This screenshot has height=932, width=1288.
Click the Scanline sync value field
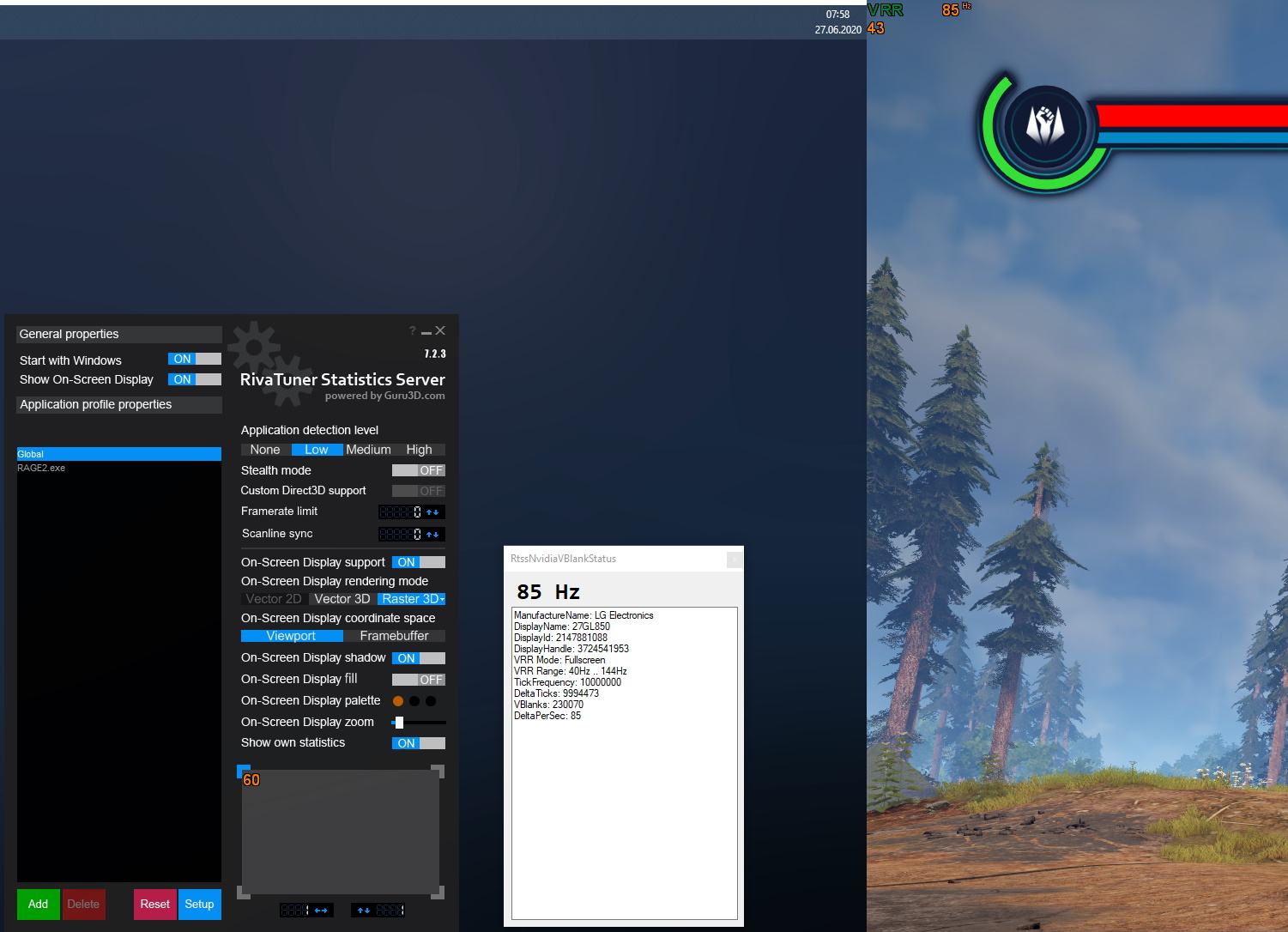pyautogui.click(x=401, y=535)
